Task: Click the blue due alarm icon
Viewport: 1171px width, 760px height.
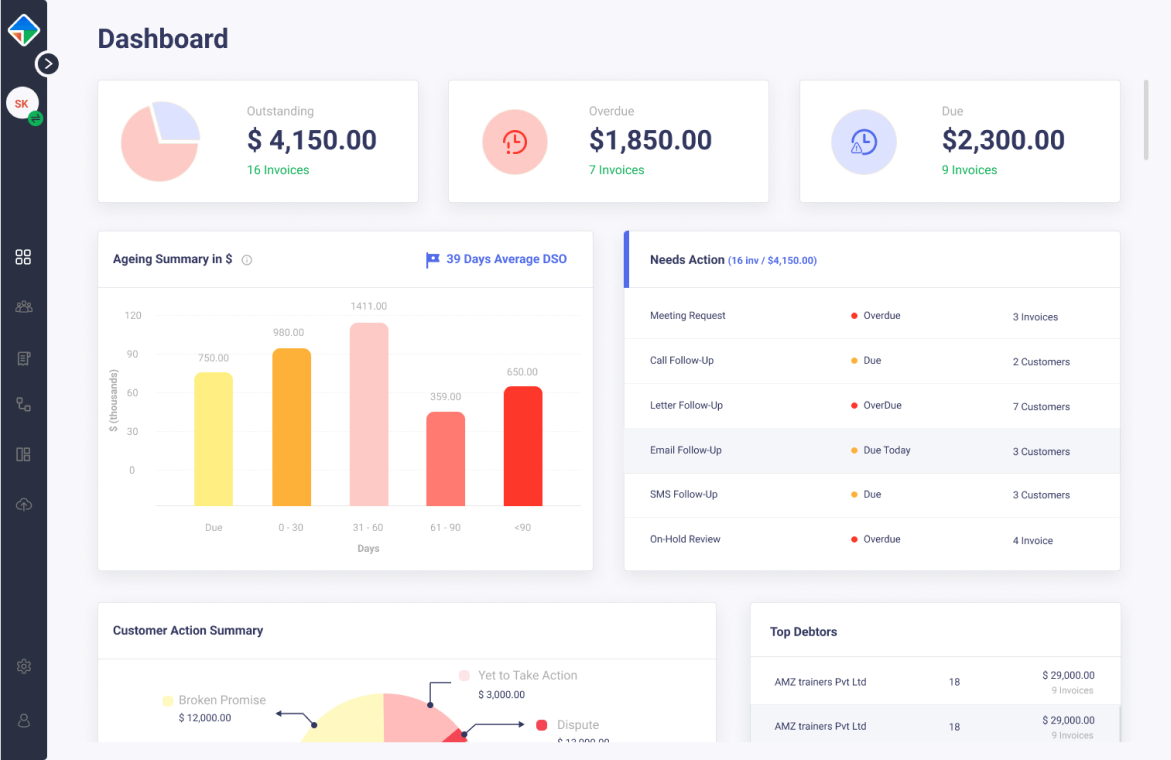Action: coord(864,141)
